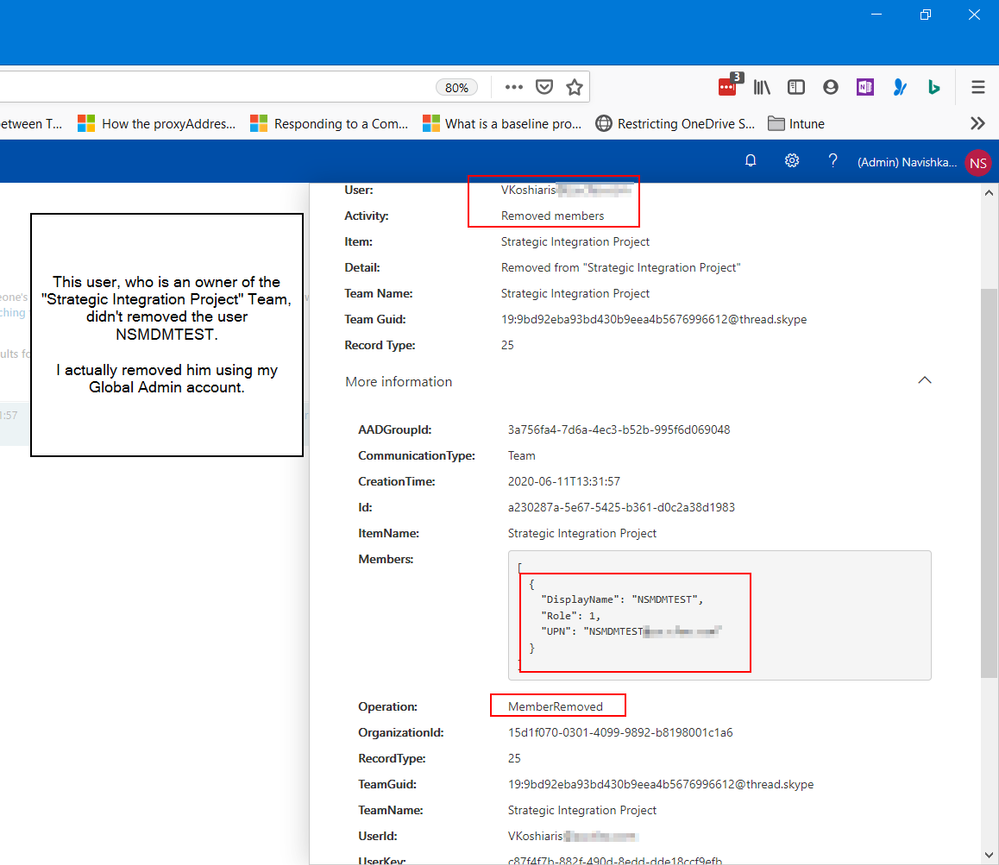Open the Firefox account icon
The width and height of the screenshot is (999, 865).
pyautogui.click(x=830, y=87)
